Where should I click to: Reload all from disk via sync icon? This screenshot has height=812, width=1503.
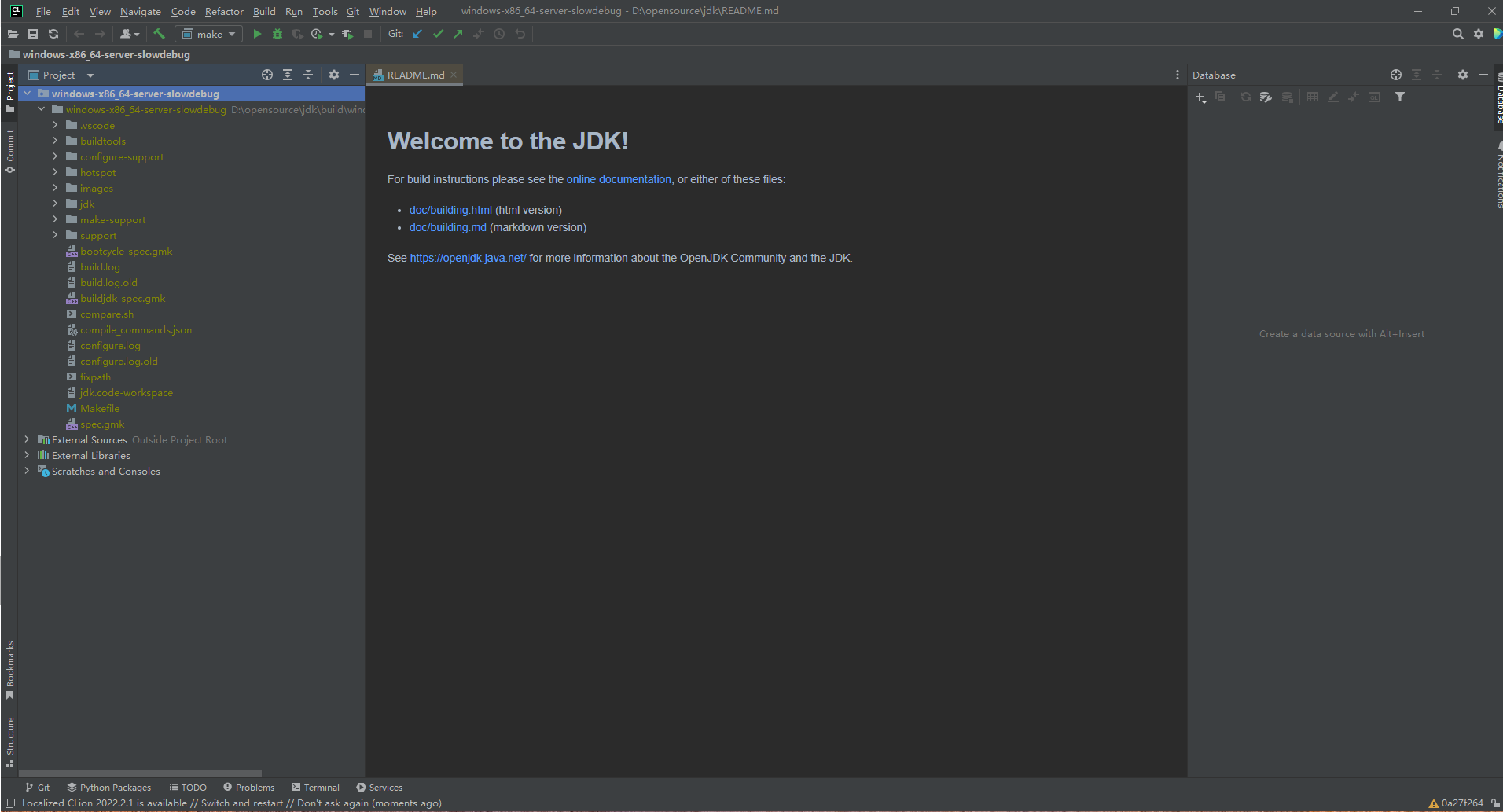coord(53,34)
